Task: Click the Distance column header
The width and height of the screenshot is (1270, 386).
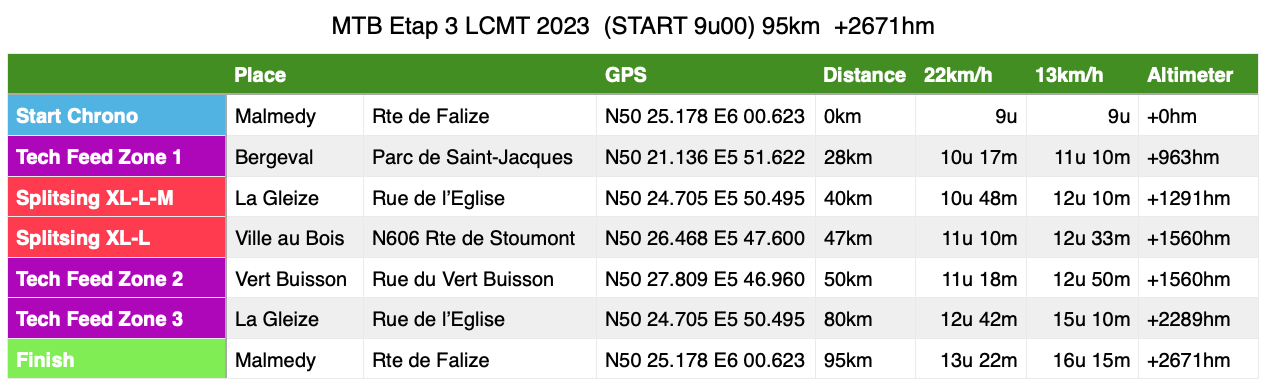Action: pos(864,75)
